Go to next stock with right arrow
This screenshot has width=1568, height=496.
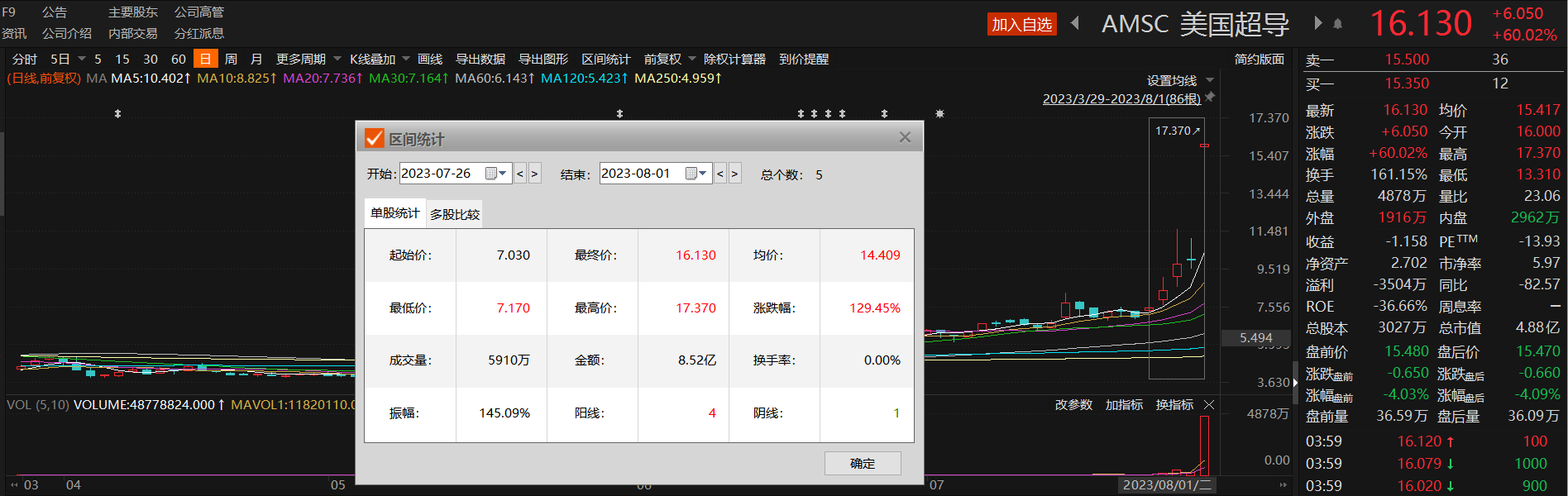pyautogui.click(x=1317, y=23)
